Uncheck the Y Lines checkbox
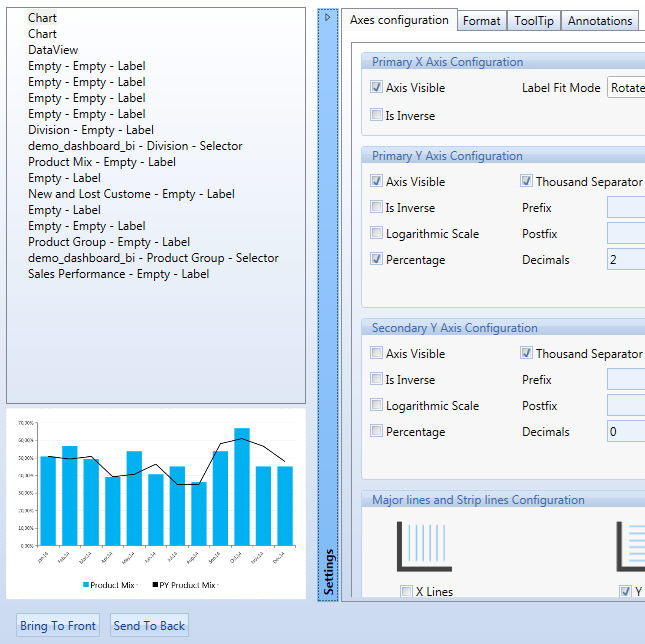645x644 pixels. click(x=625, y=591)
